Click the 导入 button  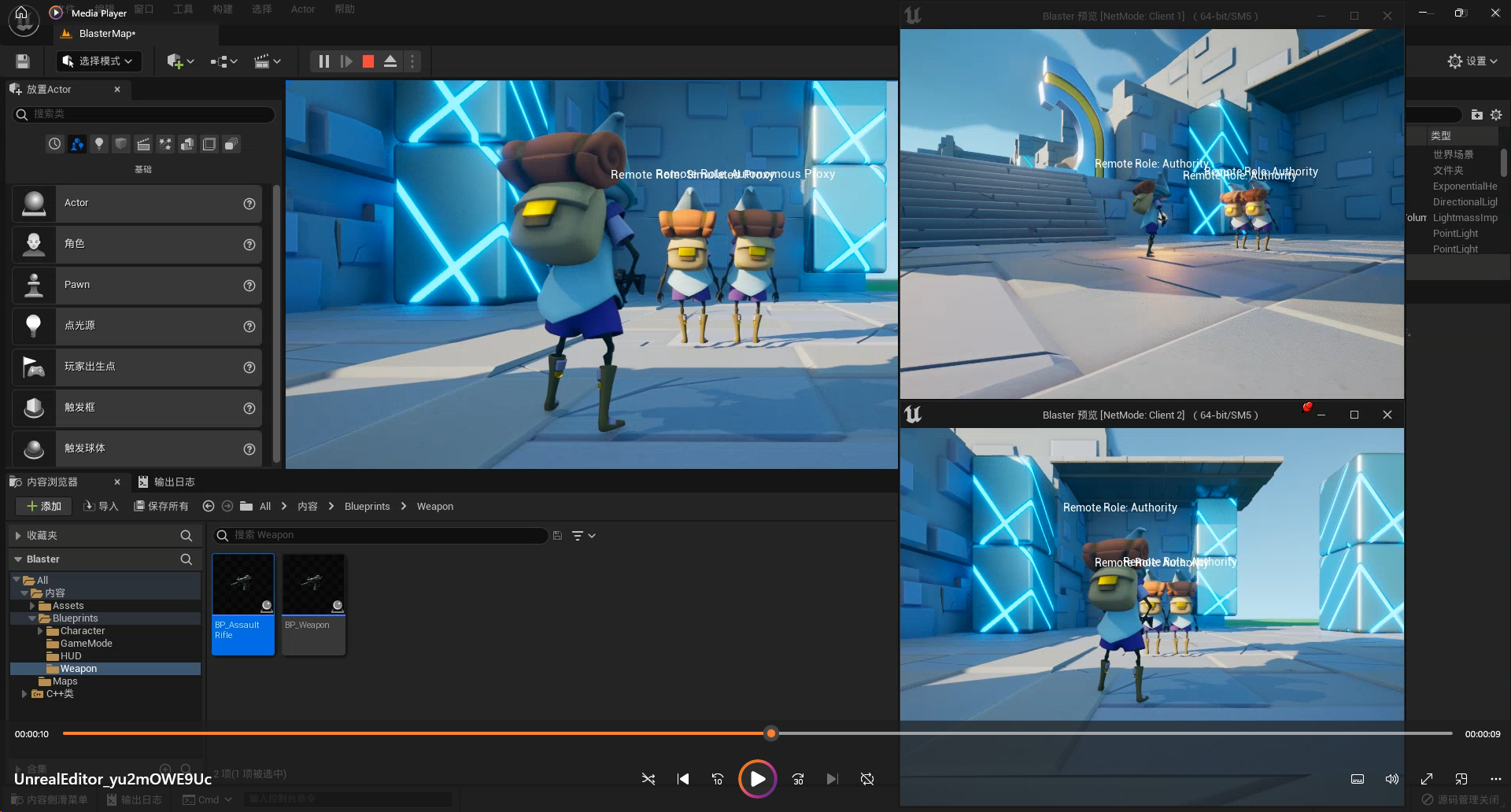[101, 507]
